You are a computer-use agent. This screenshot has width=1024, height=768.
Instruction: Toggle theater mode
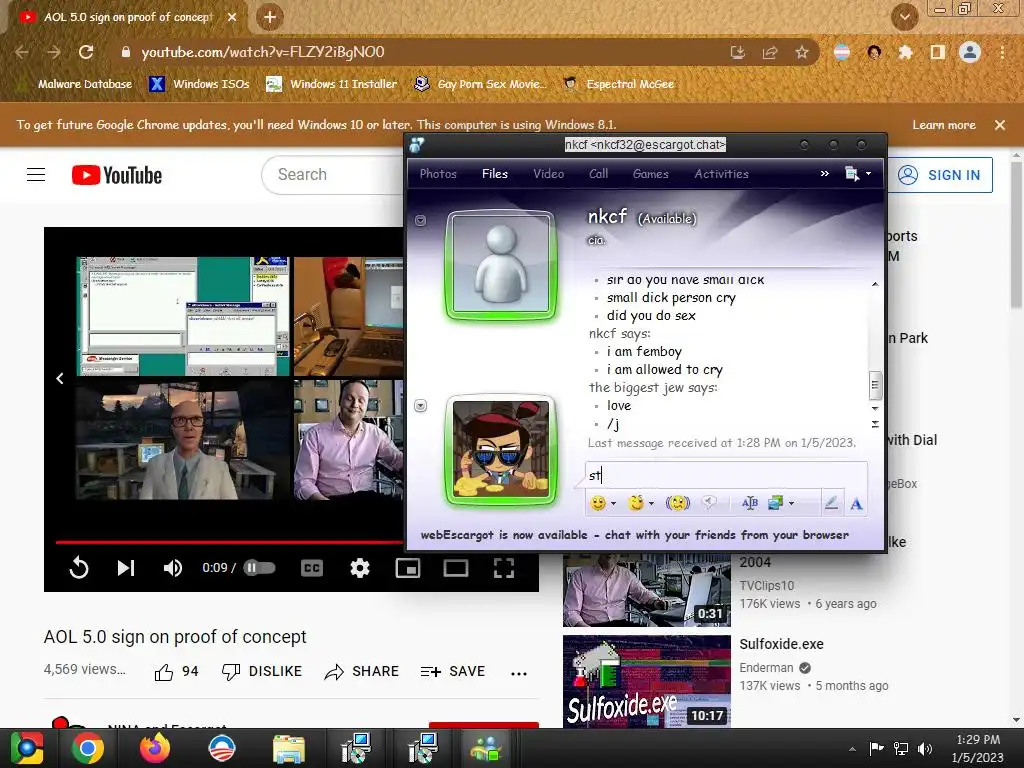[456, 568]
